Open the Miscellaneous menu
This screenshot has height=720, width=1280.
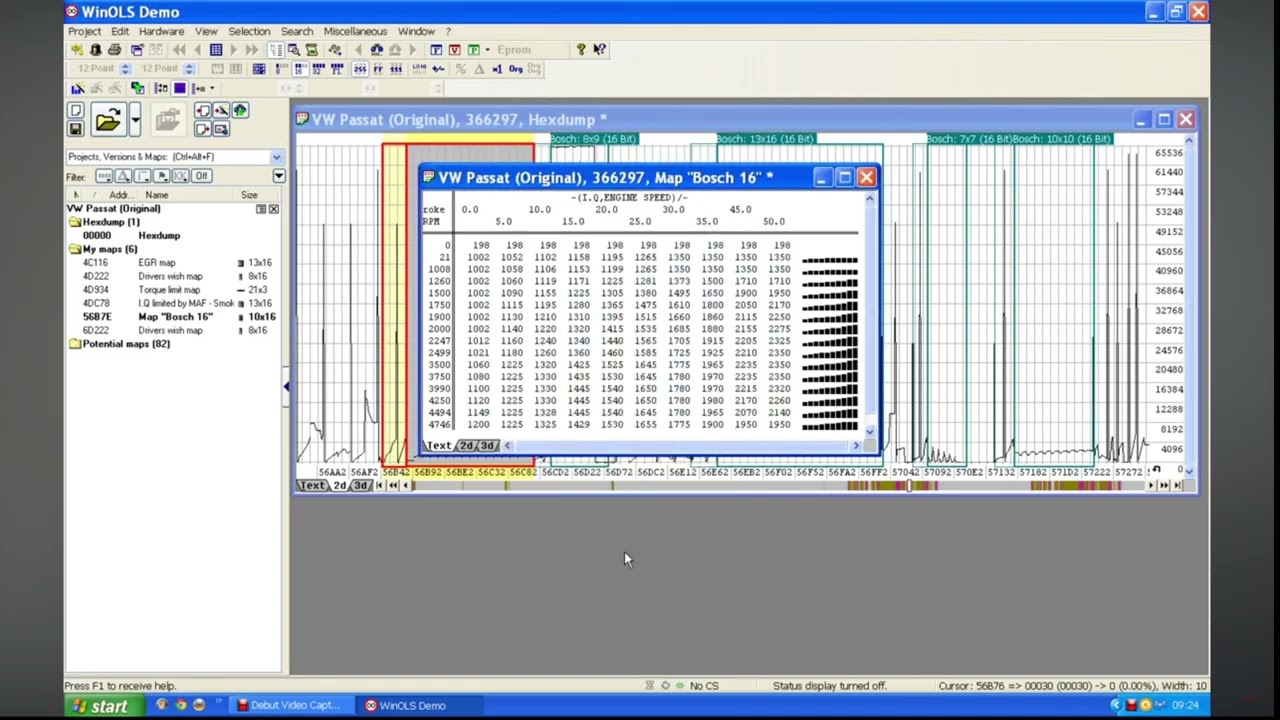(355, 31)
